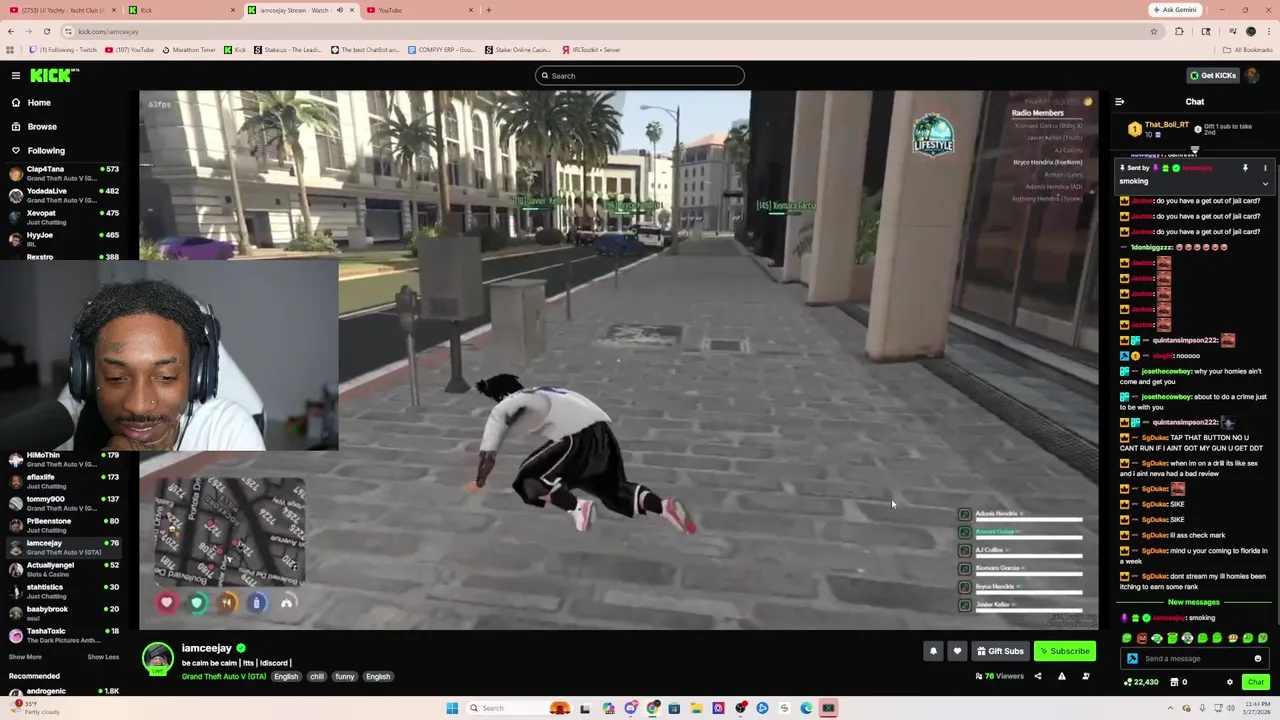Image resolution: width=1280 pixels, height=720 pixels.
Task: Collapse gift leaderboard handle
Action: tap(1194, 150)
